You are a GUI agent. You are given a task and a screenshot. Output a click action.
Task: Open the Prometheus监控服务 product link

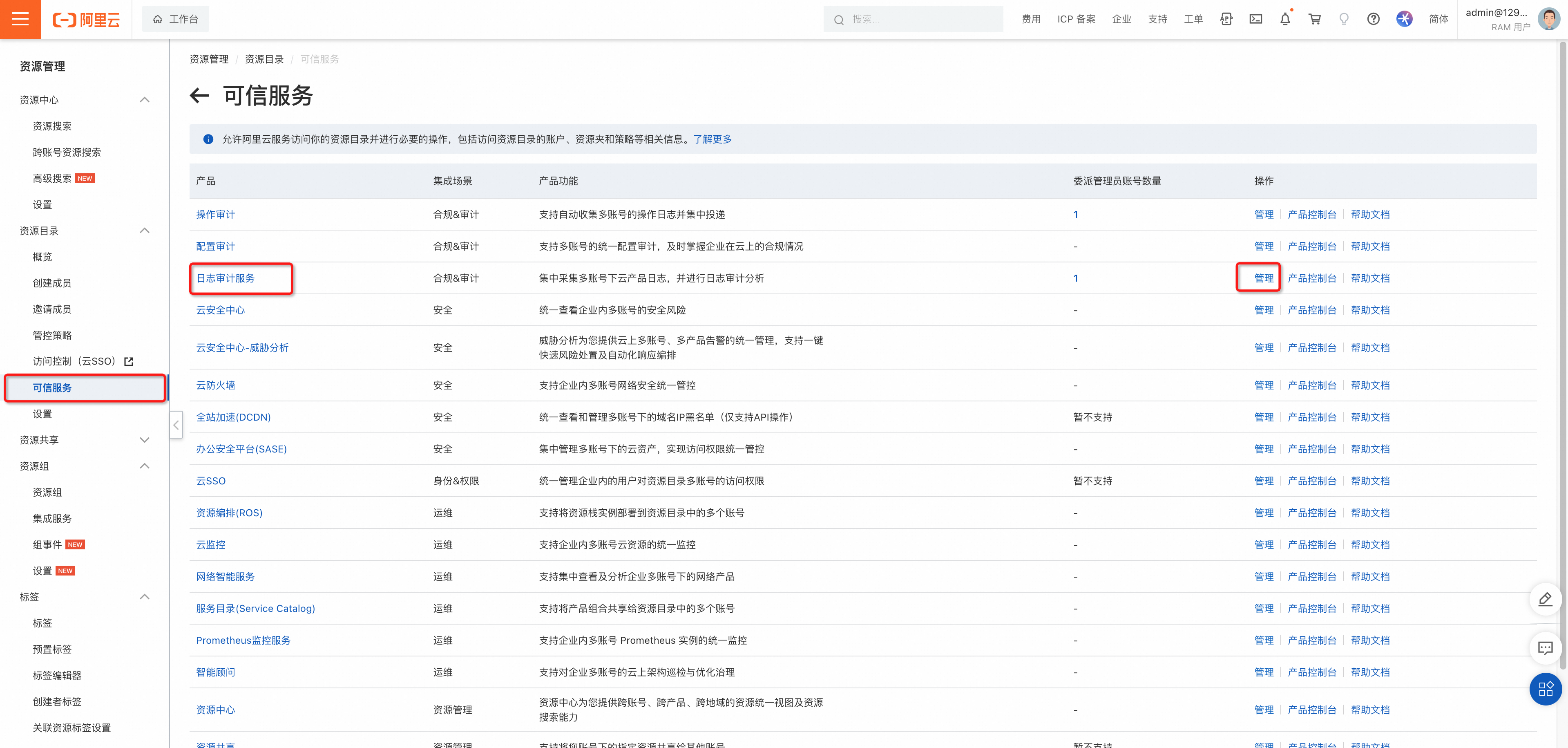coord(243,641)
